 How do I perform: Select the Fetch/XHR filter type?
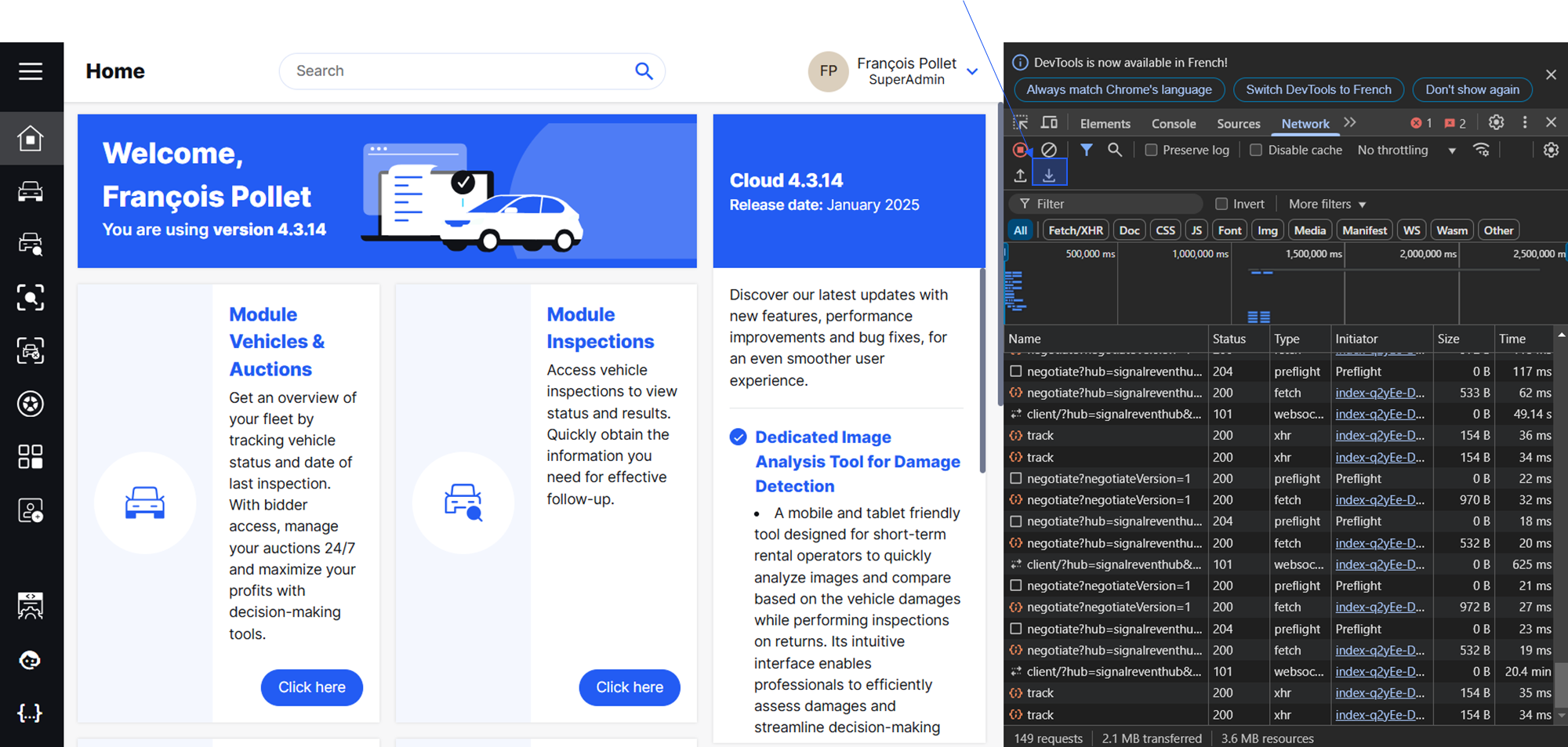[x=1075, y=230]
